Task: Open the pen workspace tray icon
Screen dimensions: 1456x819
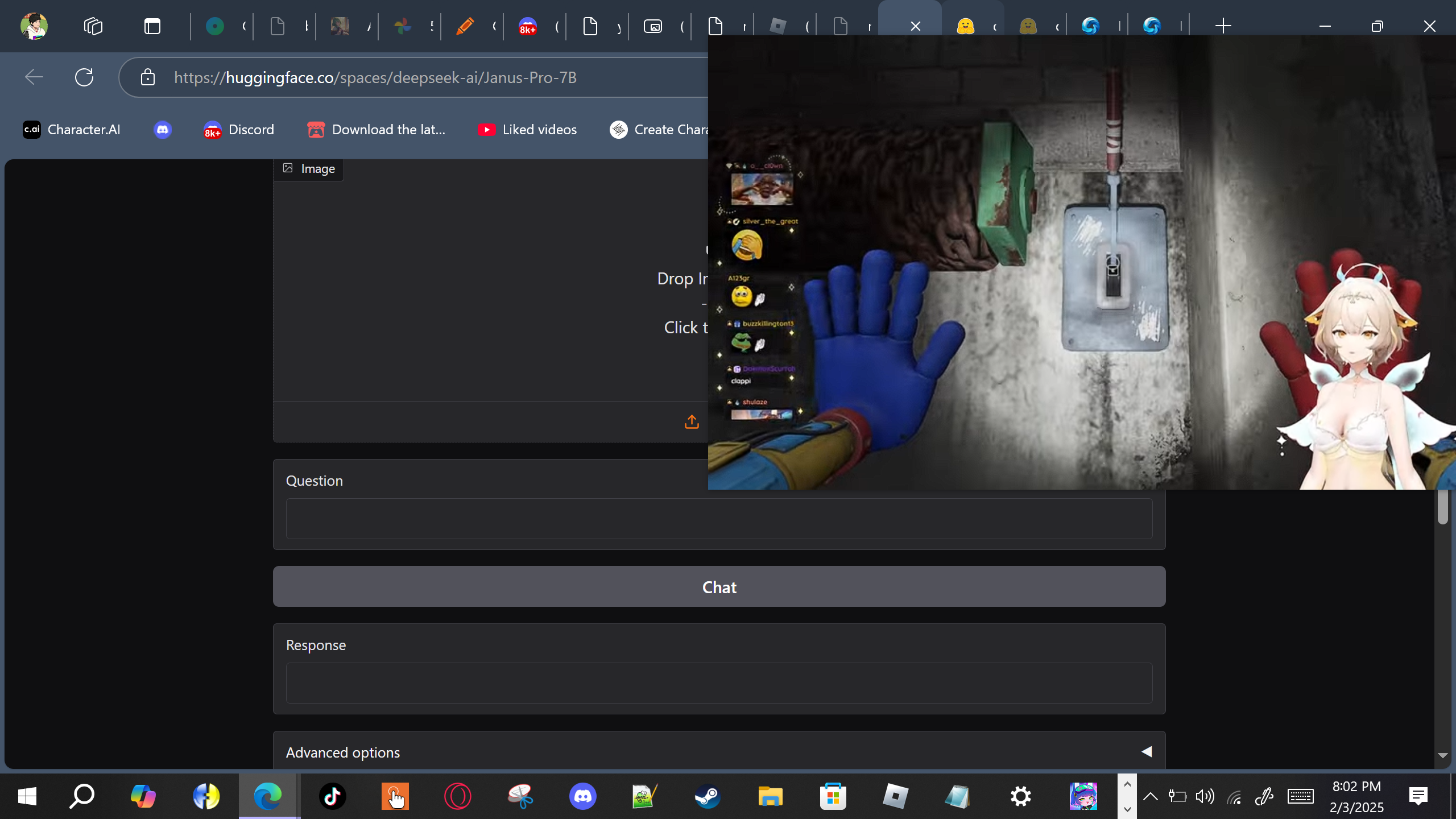Action: pyautogui.click(x=1264, y=796)
